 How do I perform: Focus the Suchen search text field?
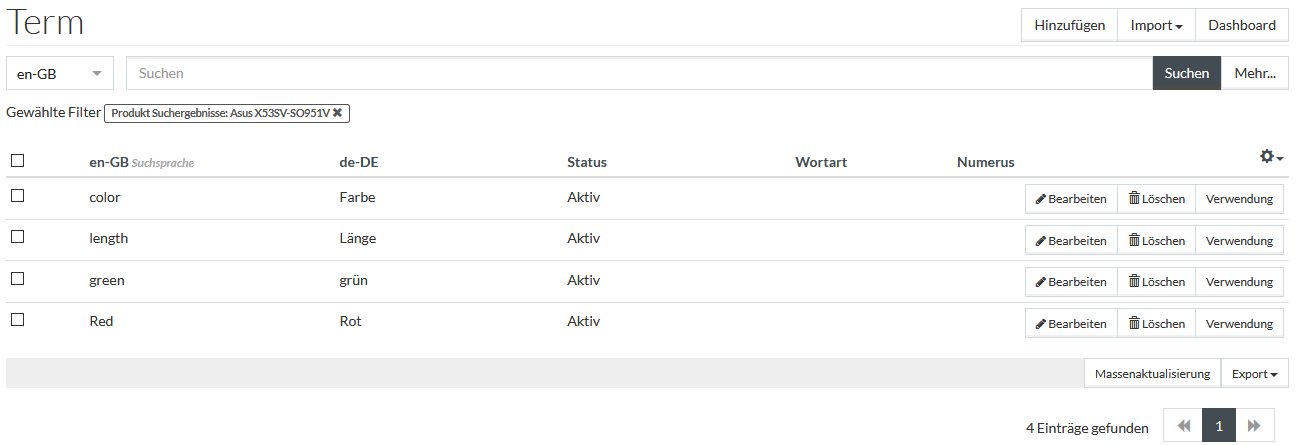point(640,73)
